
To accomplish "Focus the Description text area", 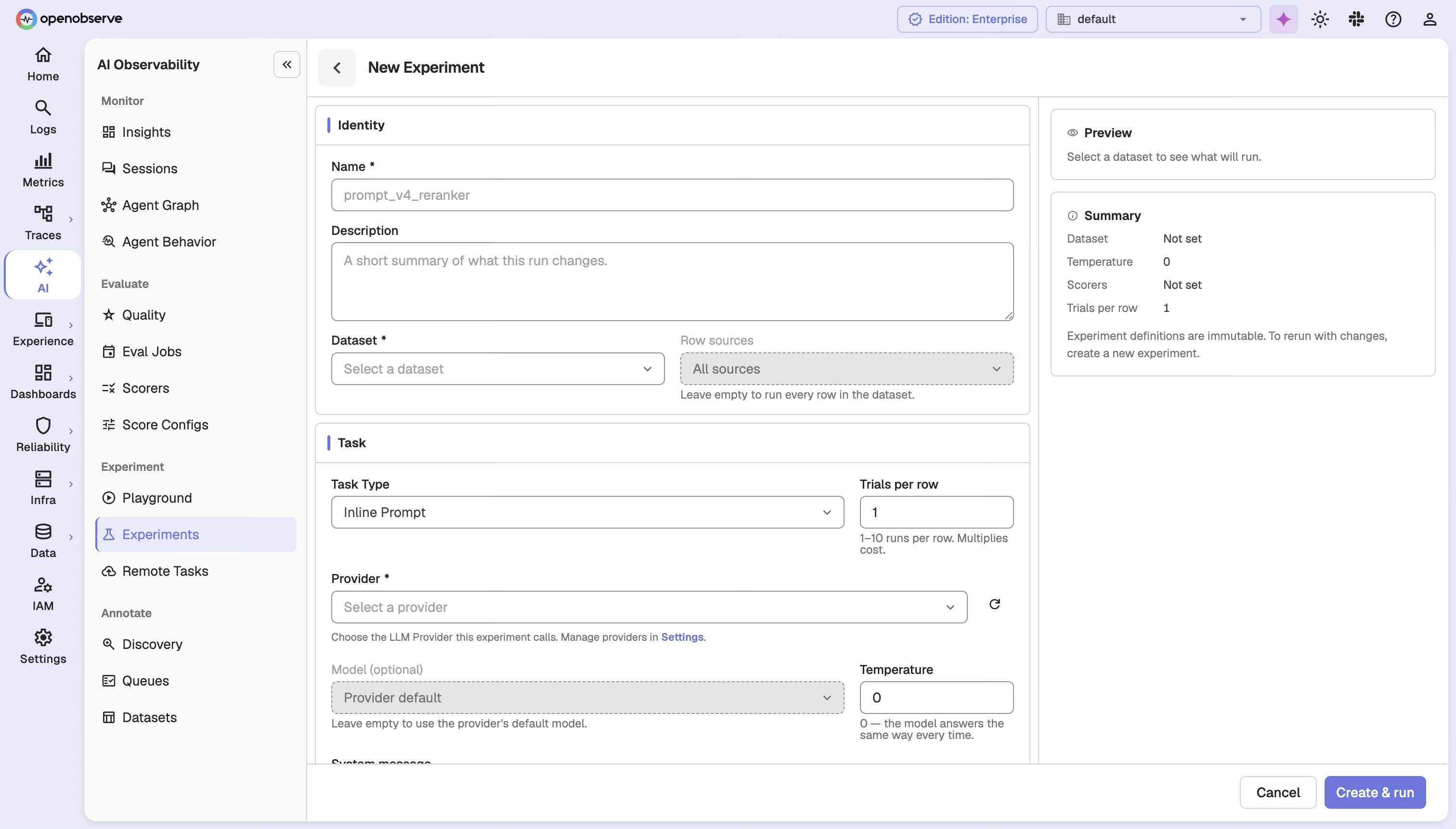I will coord(672,282).
